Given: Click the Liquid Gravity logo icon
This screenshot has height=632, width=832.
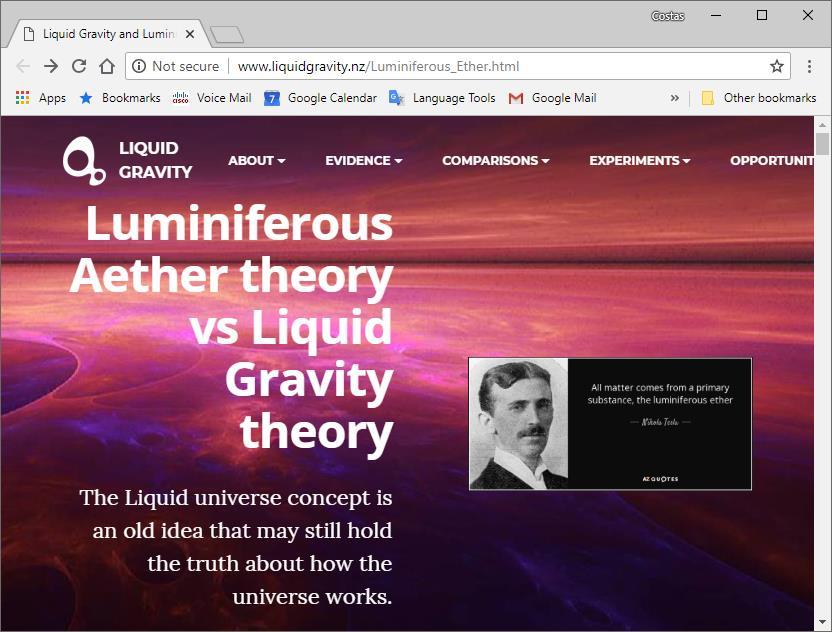Looking at the screenshot, I should [84, 161].
